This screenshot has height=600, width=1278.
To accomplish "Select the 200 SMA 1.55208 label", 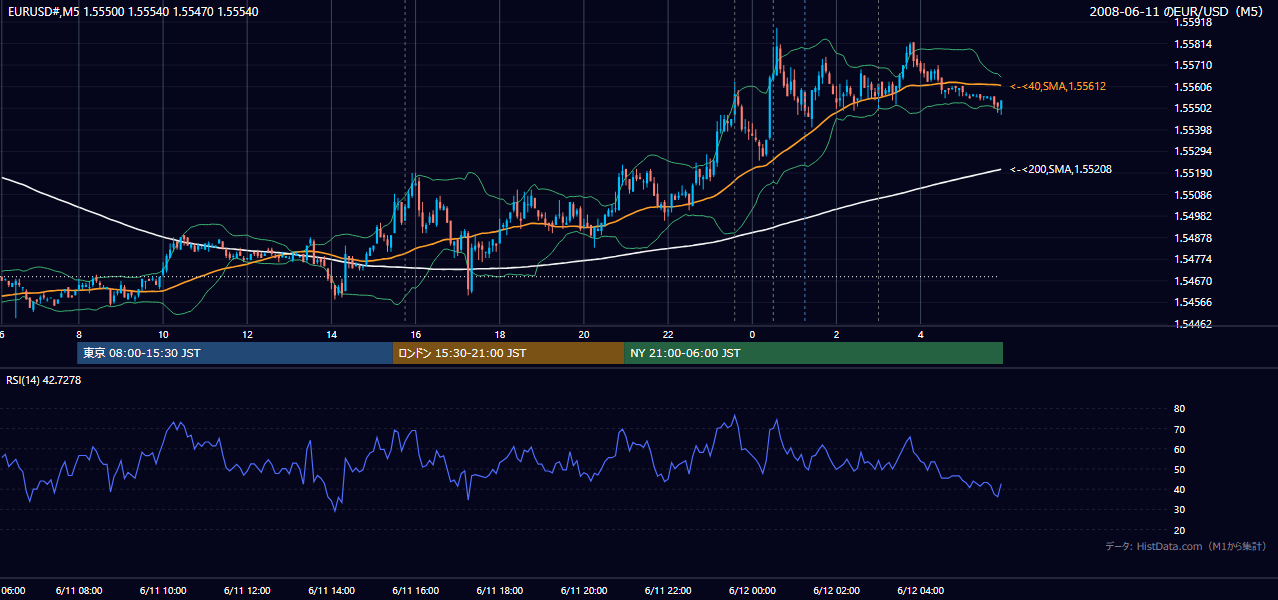I will click(1061, 170).
